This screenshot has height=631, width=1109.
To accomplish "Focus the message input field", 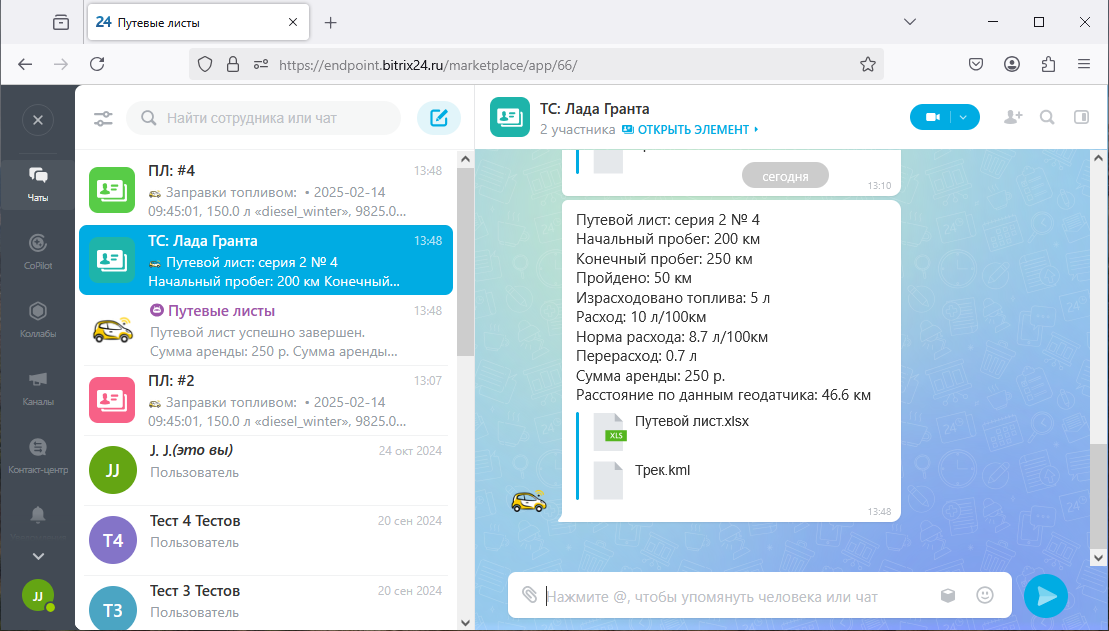I will tap(736, 596).
